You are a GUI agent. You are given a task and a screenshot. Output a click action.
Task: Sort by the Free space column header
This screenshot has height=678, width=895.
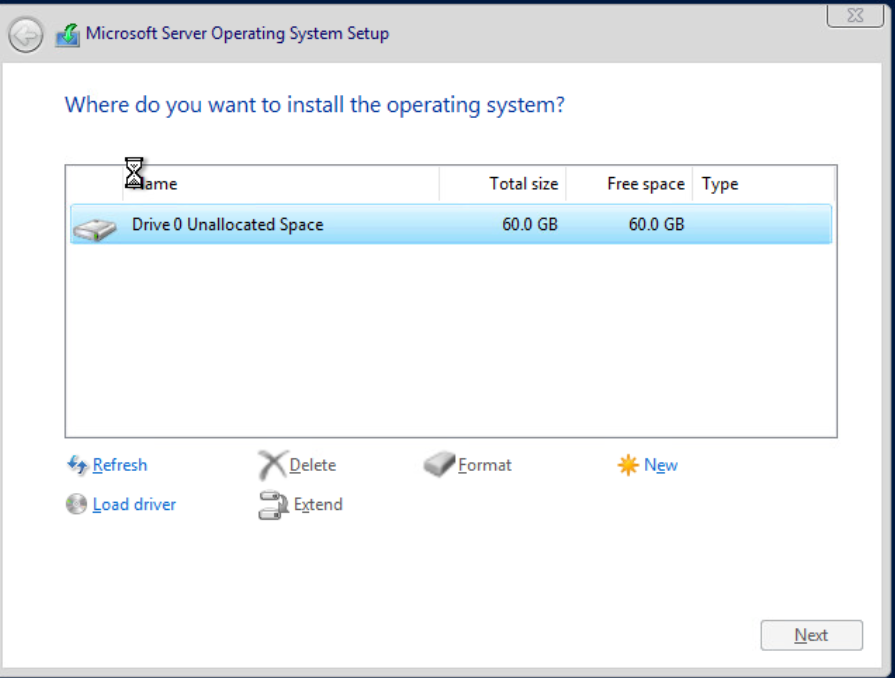click(x=629, y=184)
